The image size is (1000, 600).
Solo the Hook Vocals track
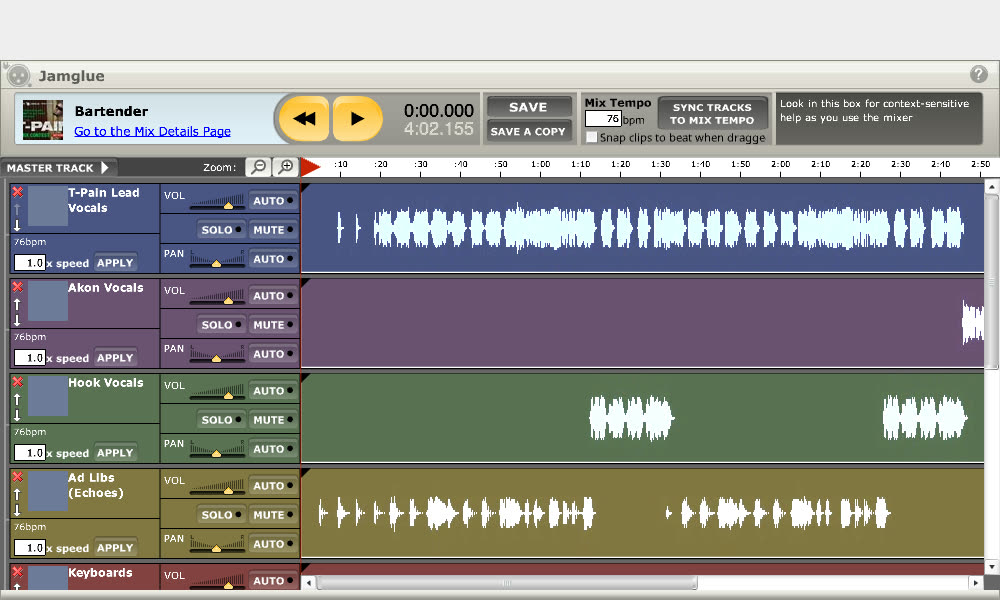point(221,420)
